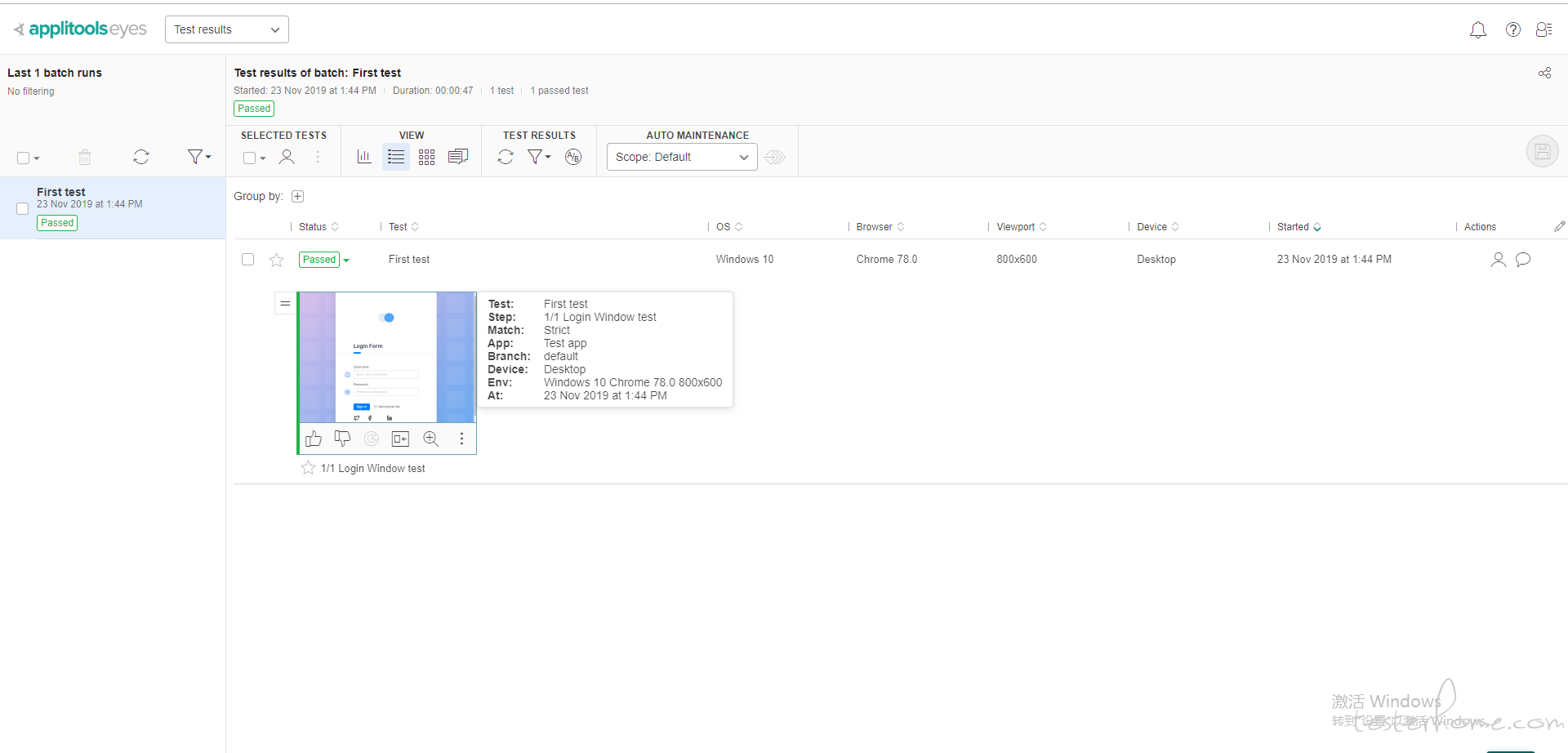The width and height of the screenshot is (1568, 753).
Task: Sort by Device column
Action: [x=1158, y=227]
